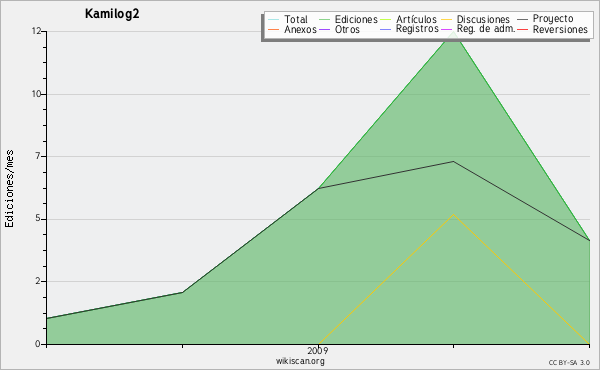The height and width of the screenshot is (370, 600).
Task: Click the Anexos legend label
Action: (x=300, y=29)
